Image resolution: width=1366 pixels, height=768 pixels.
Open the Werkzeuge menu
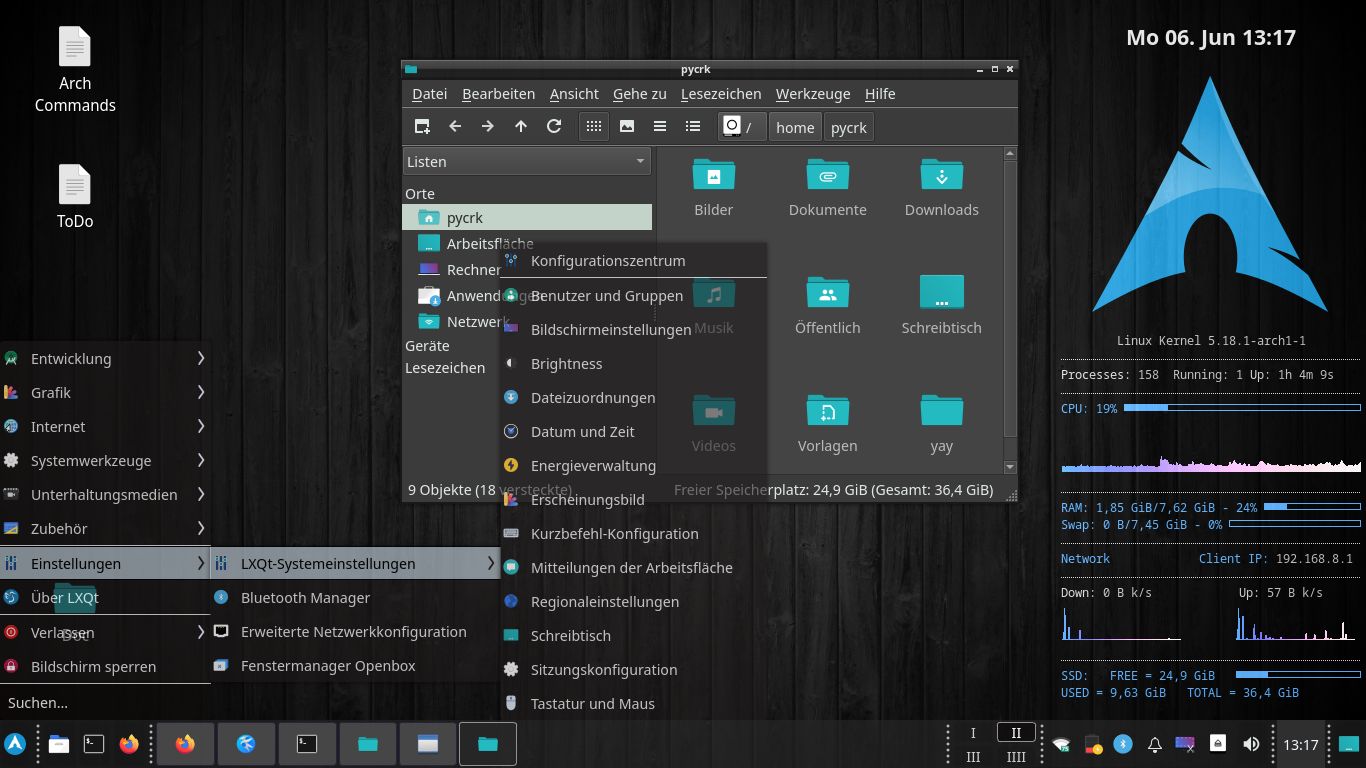pyautogui.click(x=813, y=93)
